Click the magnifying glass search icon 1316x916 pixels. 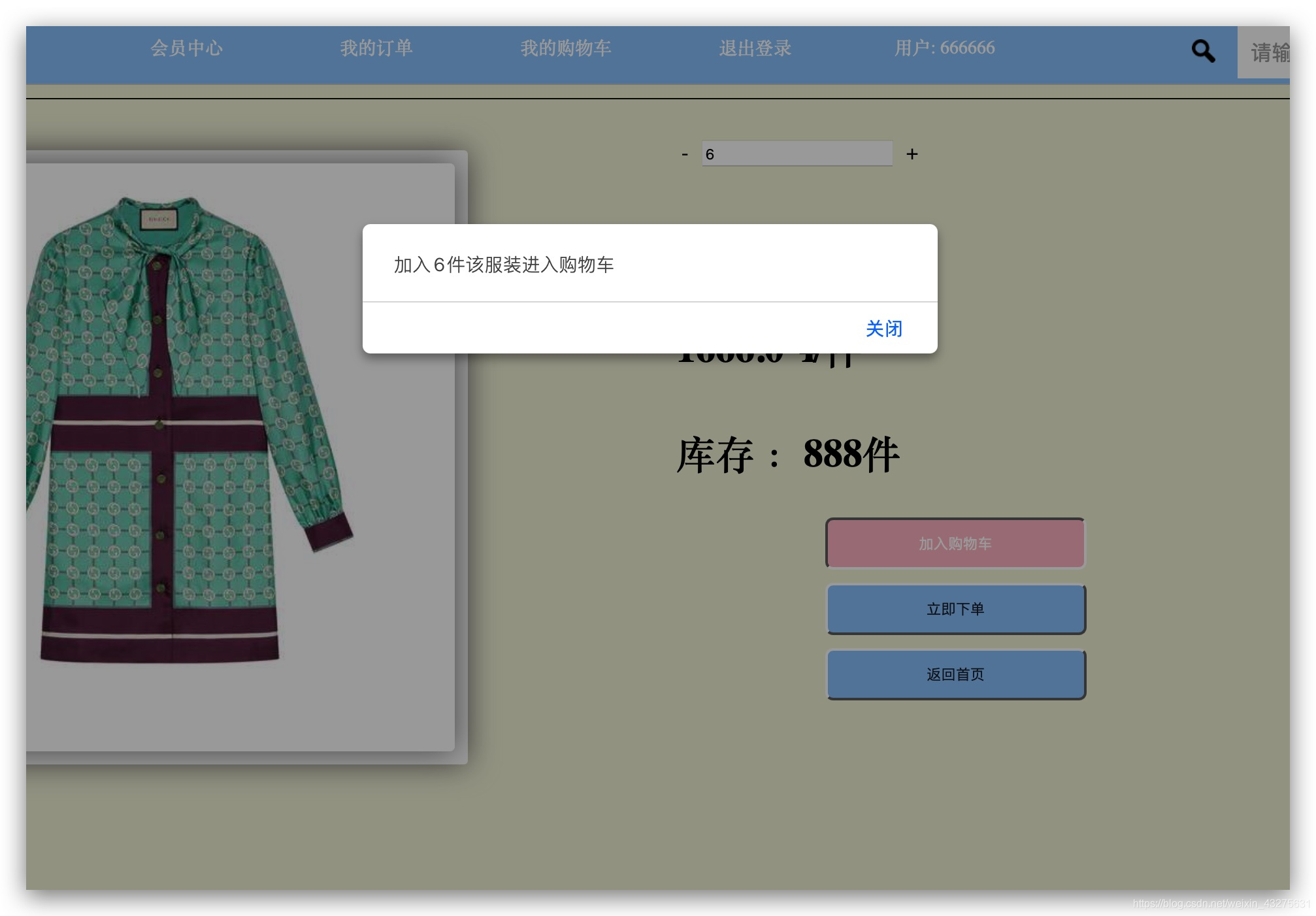1202,51
